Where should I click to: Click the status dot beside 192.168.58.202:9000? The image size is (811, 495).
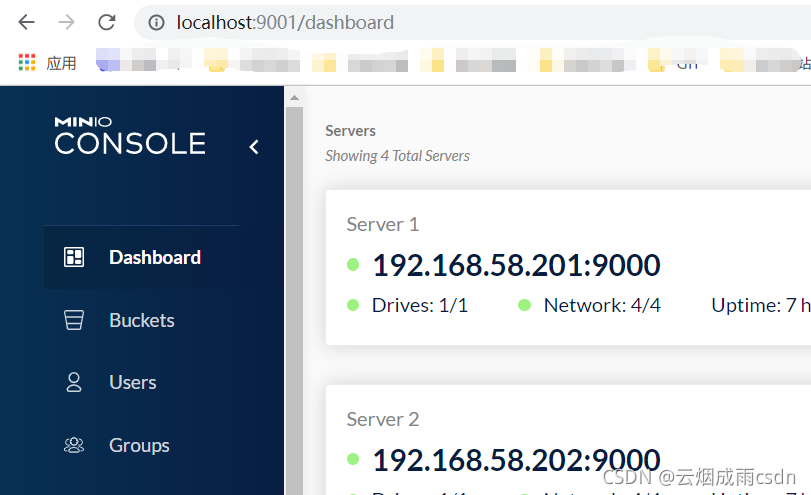point(353,459)
